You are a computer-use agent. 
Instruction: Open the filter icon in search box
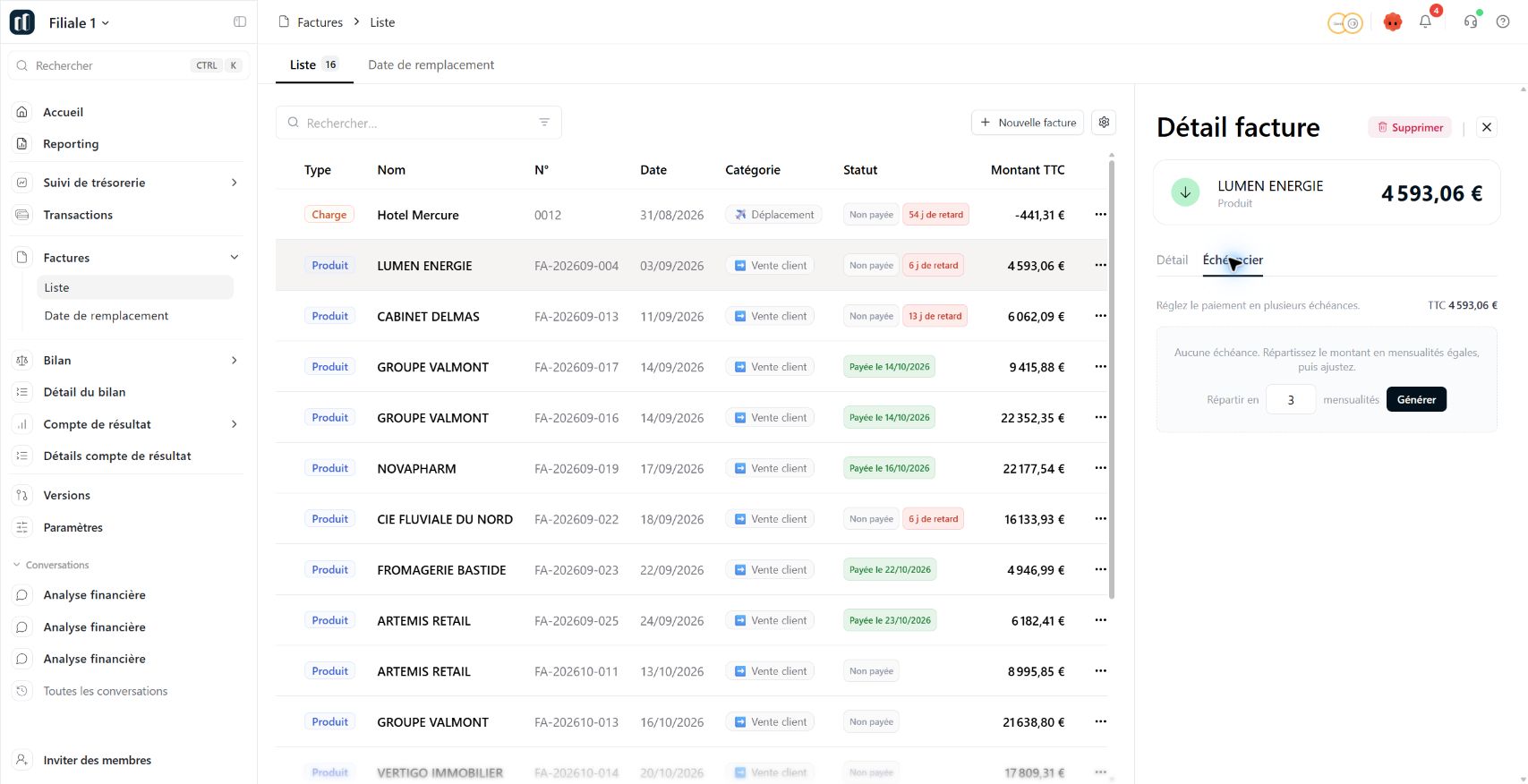[x=544, y=123]
